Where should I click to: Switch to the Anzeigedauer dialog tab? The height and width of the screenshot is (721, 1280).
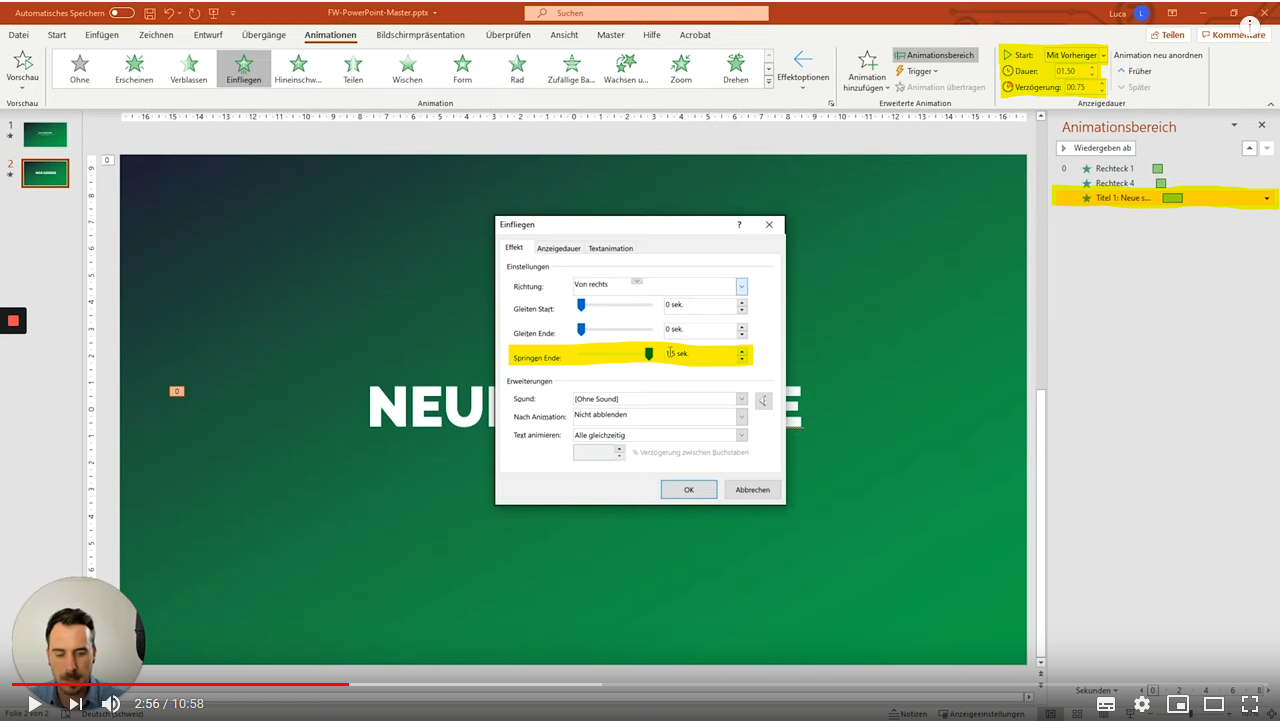[x=558, y=248]
